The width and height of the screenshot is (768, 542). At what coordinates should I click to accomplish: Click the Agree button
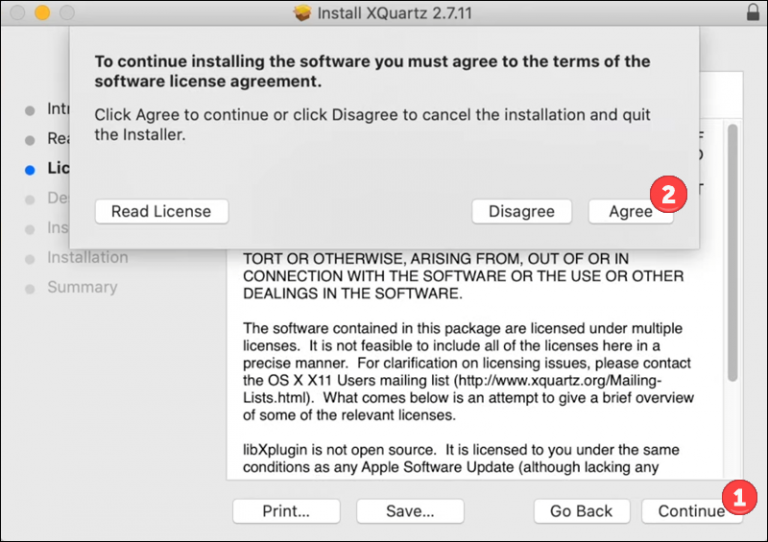click(630, 212)
